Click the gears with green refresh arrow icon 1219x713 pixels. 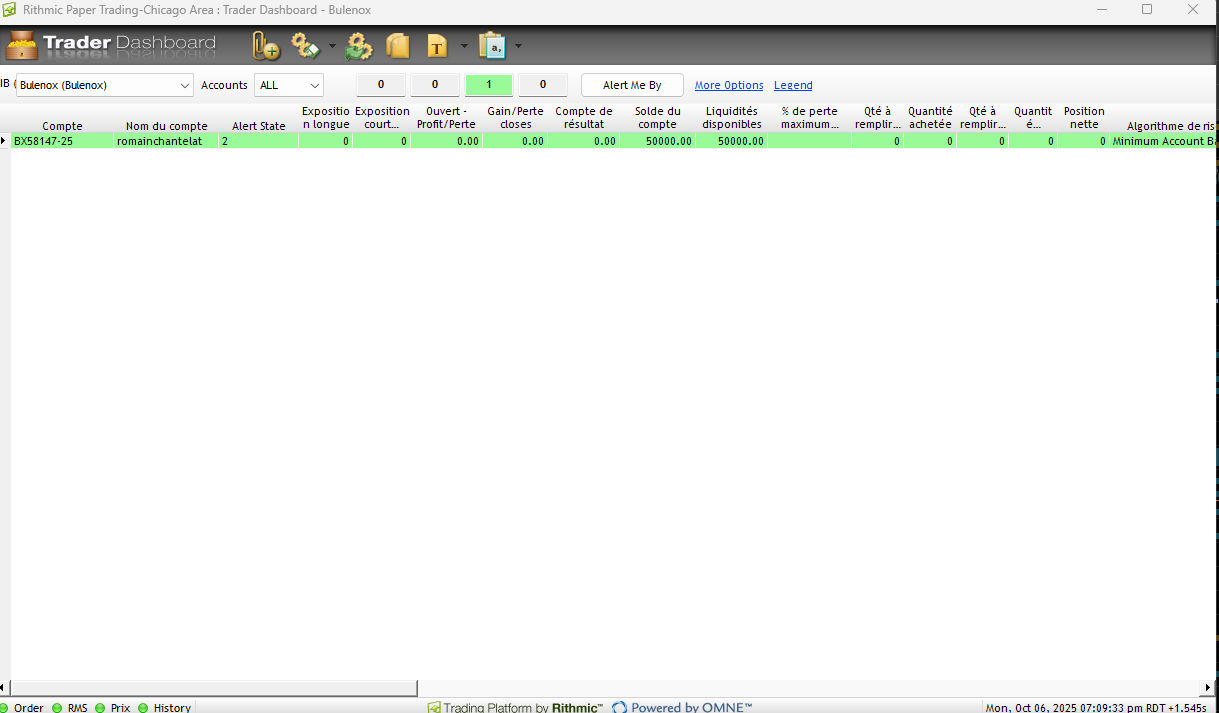pos(358,46)
